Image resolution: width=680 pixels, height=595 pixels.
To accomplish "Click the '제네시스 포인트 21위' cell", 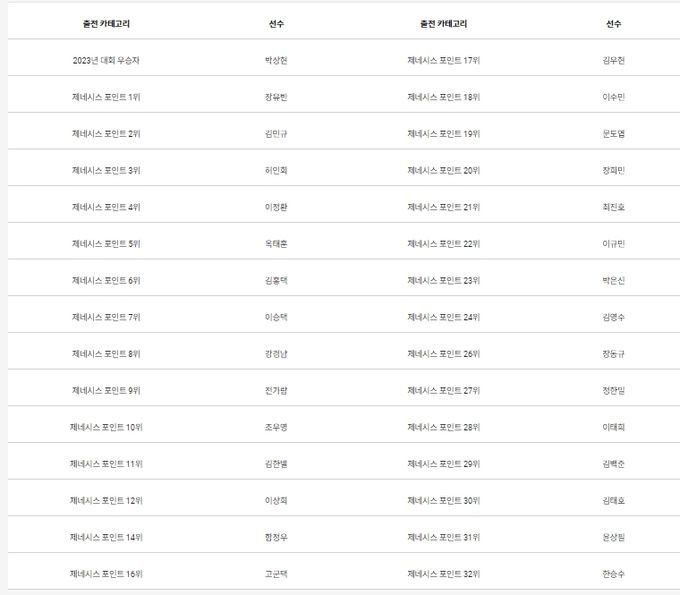I will [444, 207].
